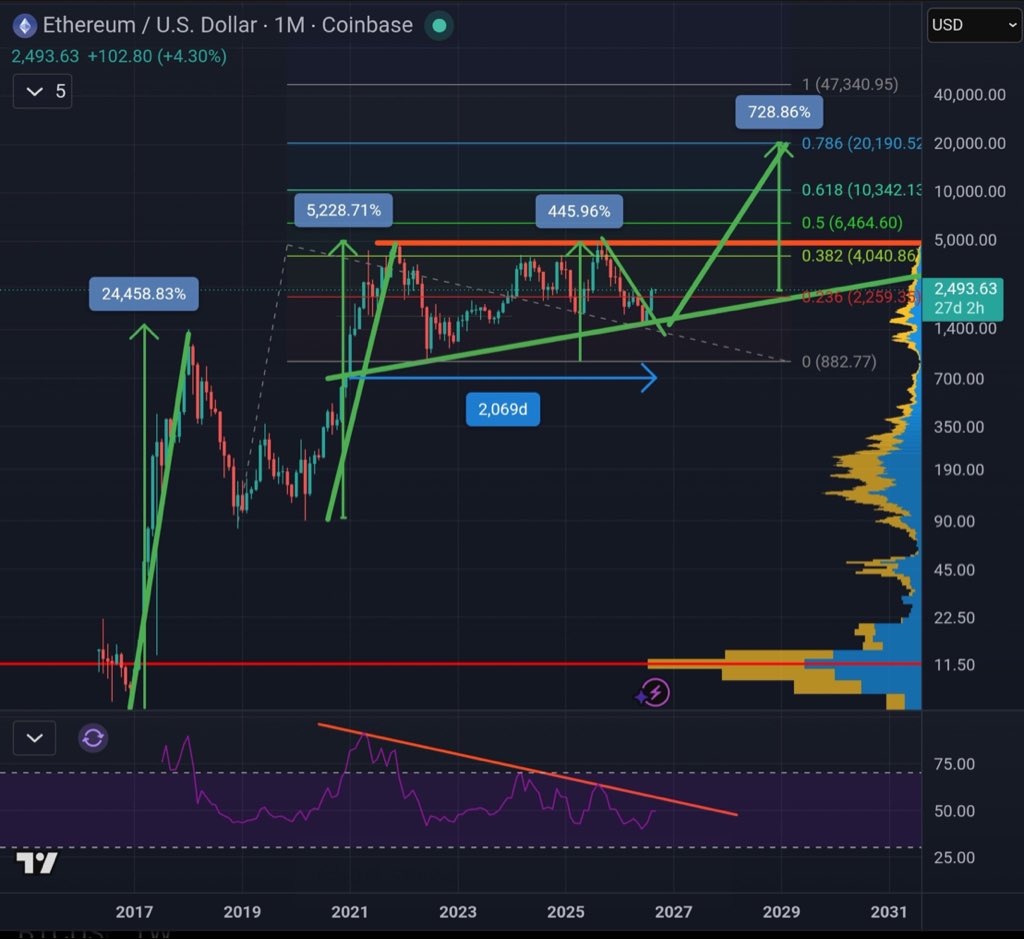The width and height of the screenshot is (1024, 939).
Task: Select the orange RSI downtrend line
Action: coord(528,769)
